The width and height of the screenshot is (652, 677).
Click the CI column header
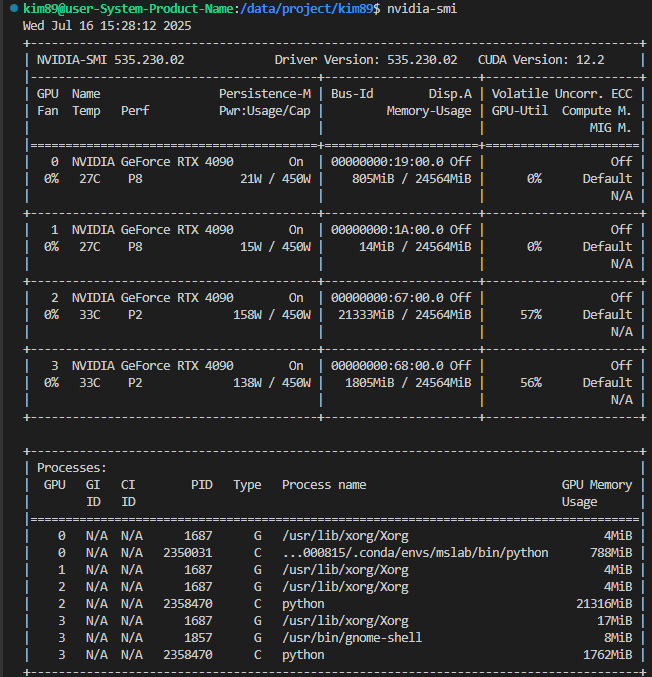[128, 485]
